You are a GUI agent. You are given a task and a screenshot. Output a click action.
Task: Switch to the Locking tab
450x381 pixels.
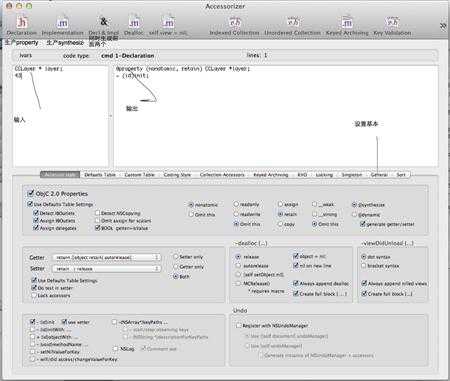click(x=324, y=175)
